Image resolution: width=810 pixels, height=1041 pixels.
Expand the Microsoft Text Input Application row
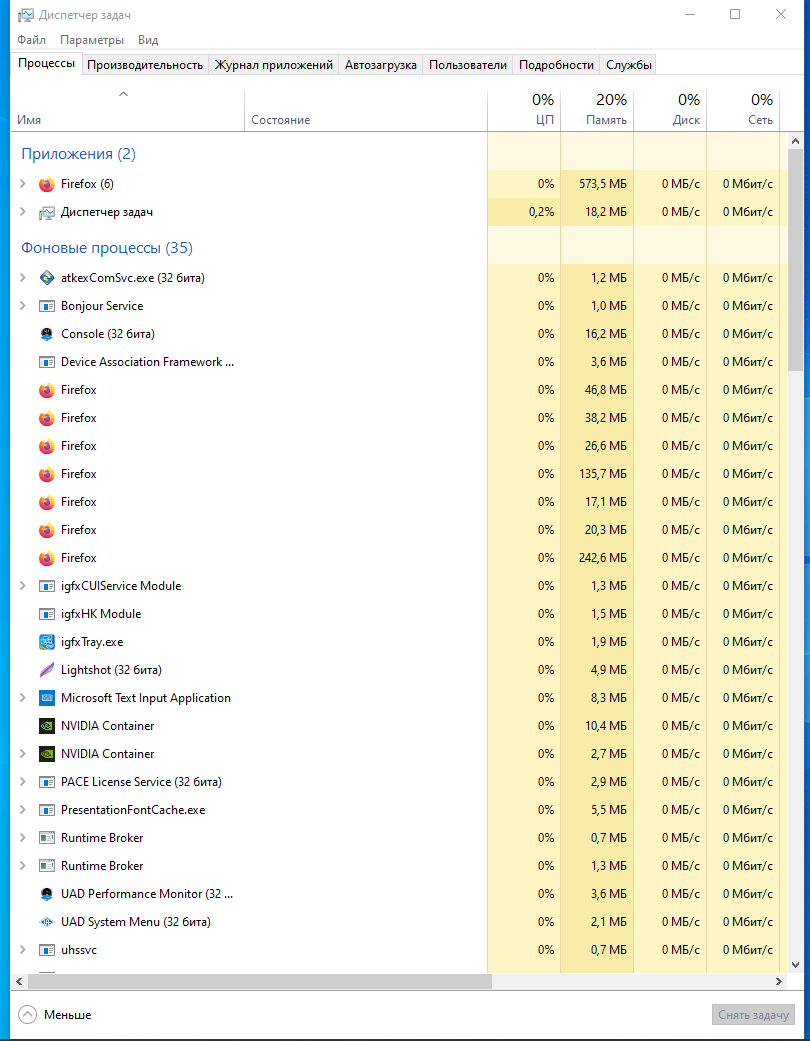[x=23, y=698]
